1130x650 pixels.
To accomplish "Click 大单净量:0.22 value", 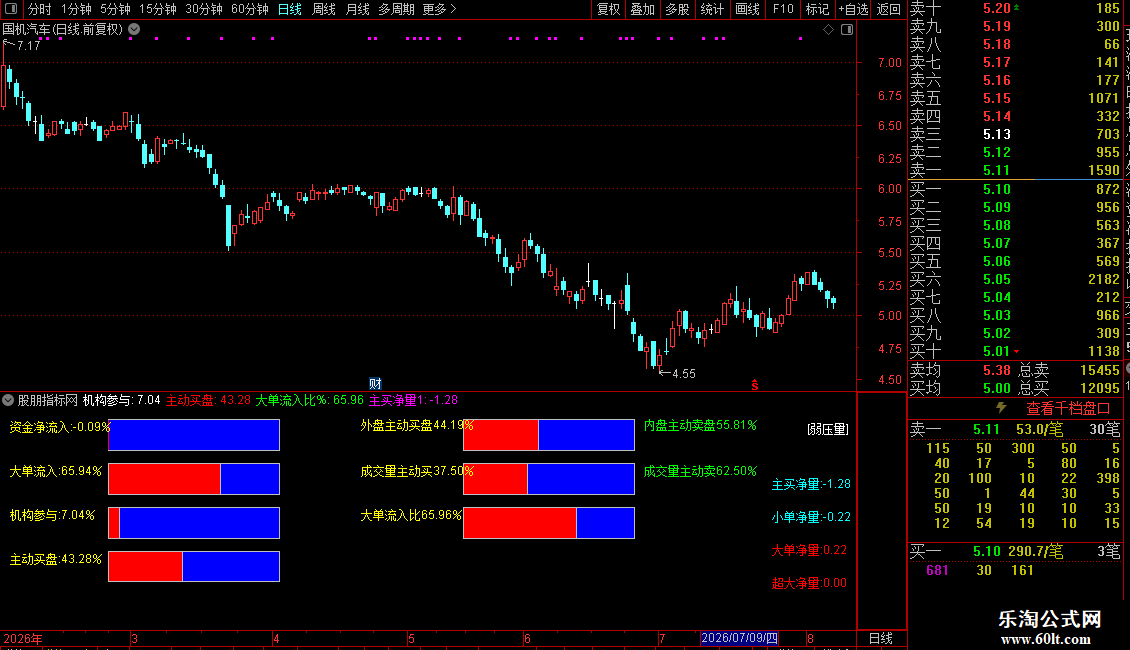I will (x=809, y=551).
